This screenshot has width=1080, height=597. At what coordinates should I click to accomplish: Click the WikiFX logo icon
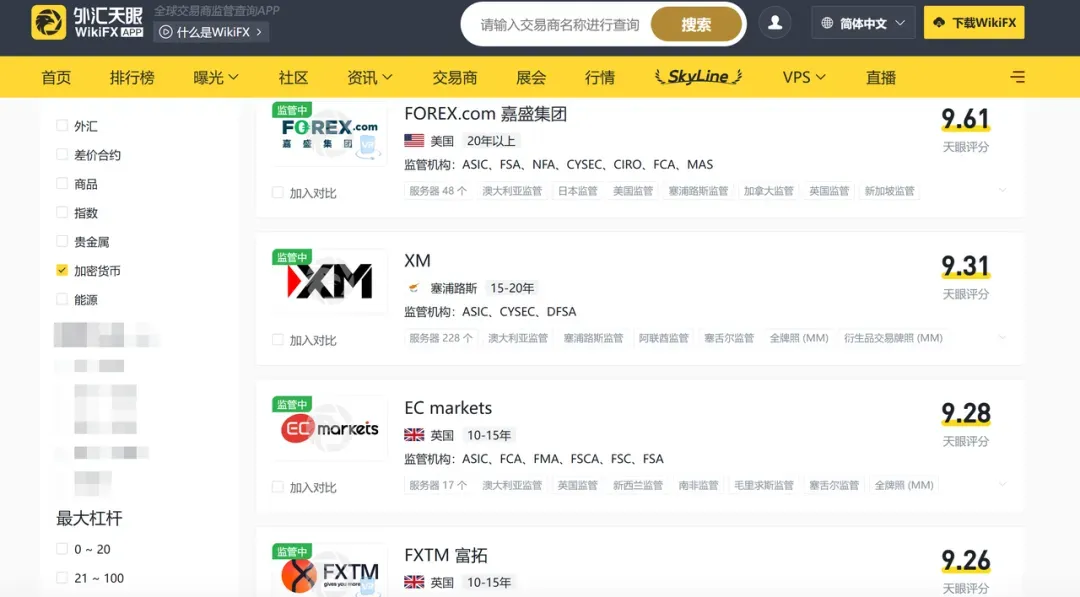pyautogui.click(x=49, y=23)
